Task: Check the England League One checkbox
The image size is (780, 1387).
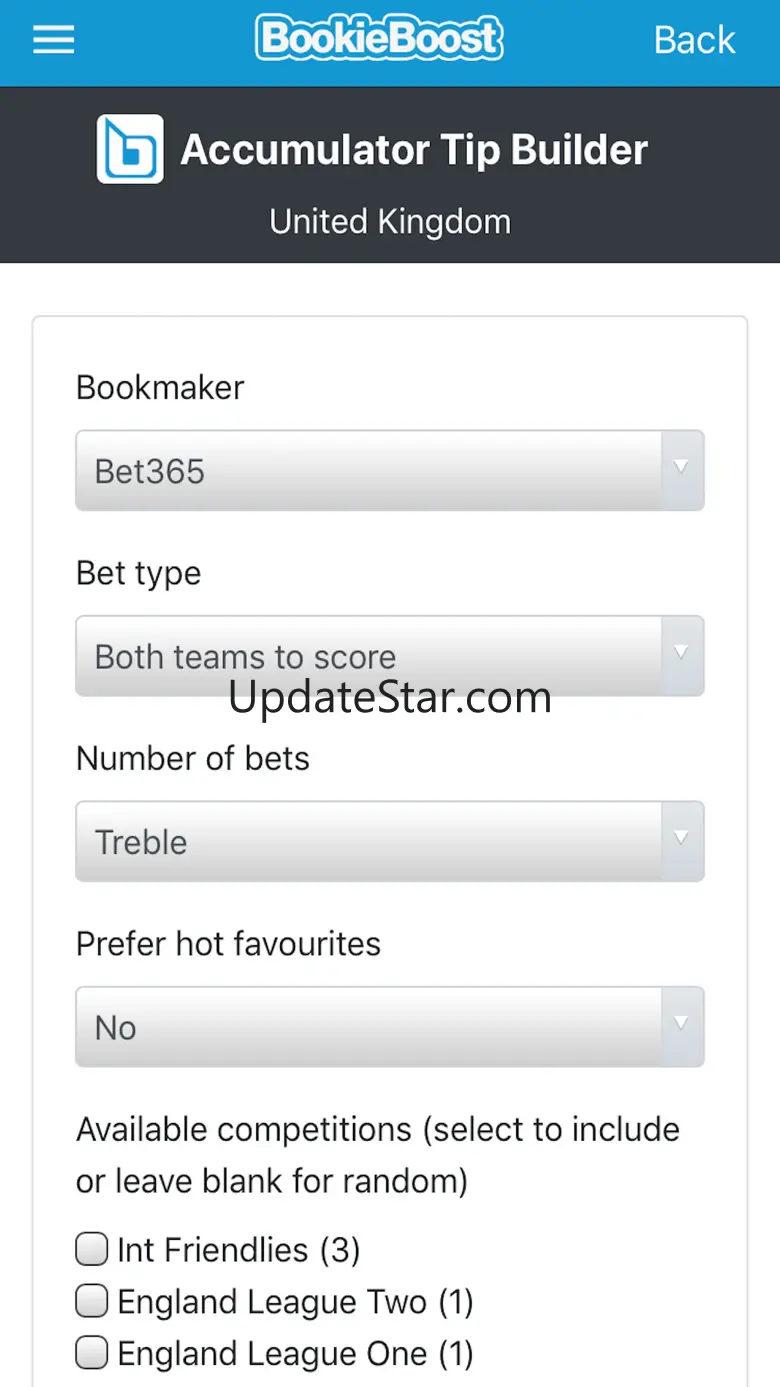Action: click(x=92, y=1353)
